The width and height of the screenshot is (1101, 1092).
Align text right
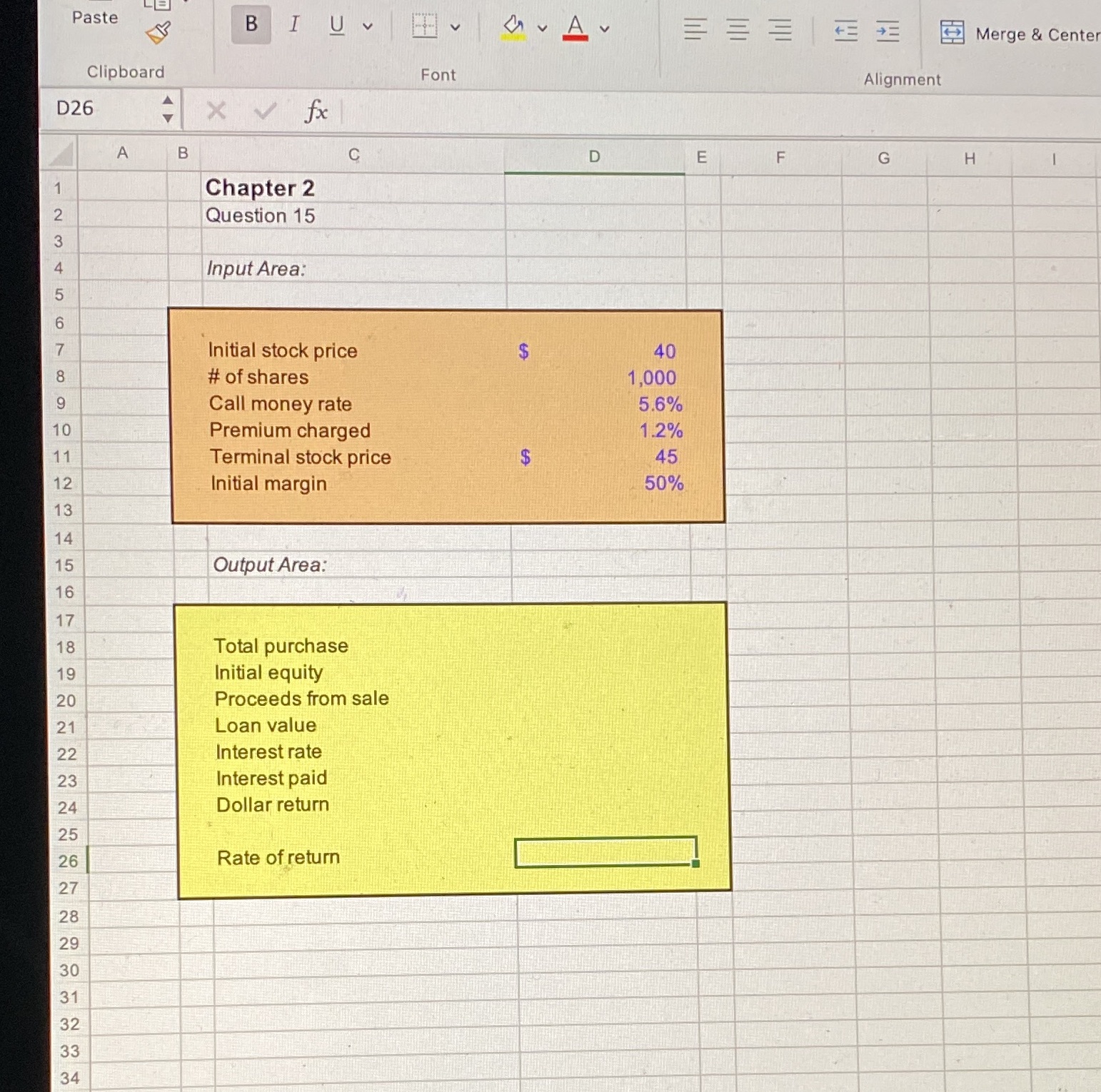[780, 30]
